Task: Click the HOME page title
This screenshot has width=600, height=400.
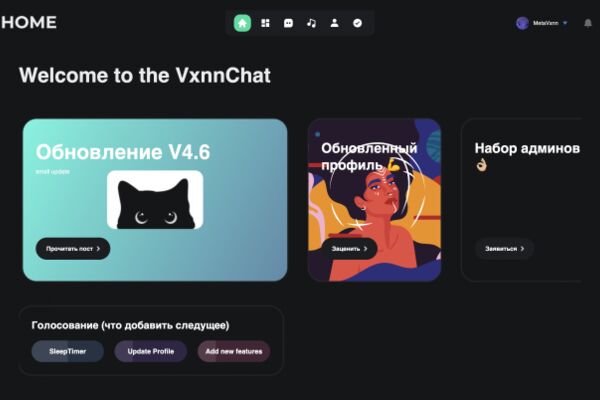Action: pos(29,22)
